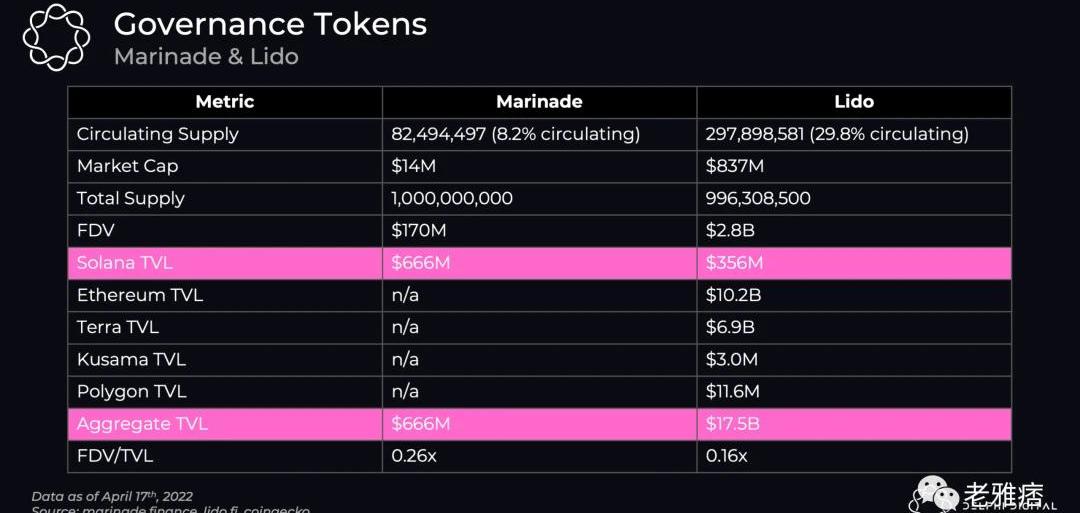The width and height of the screenshot is (1080, 513).
Task: Click the pink Aggregate TVL row label
Action: coord(142,424)
